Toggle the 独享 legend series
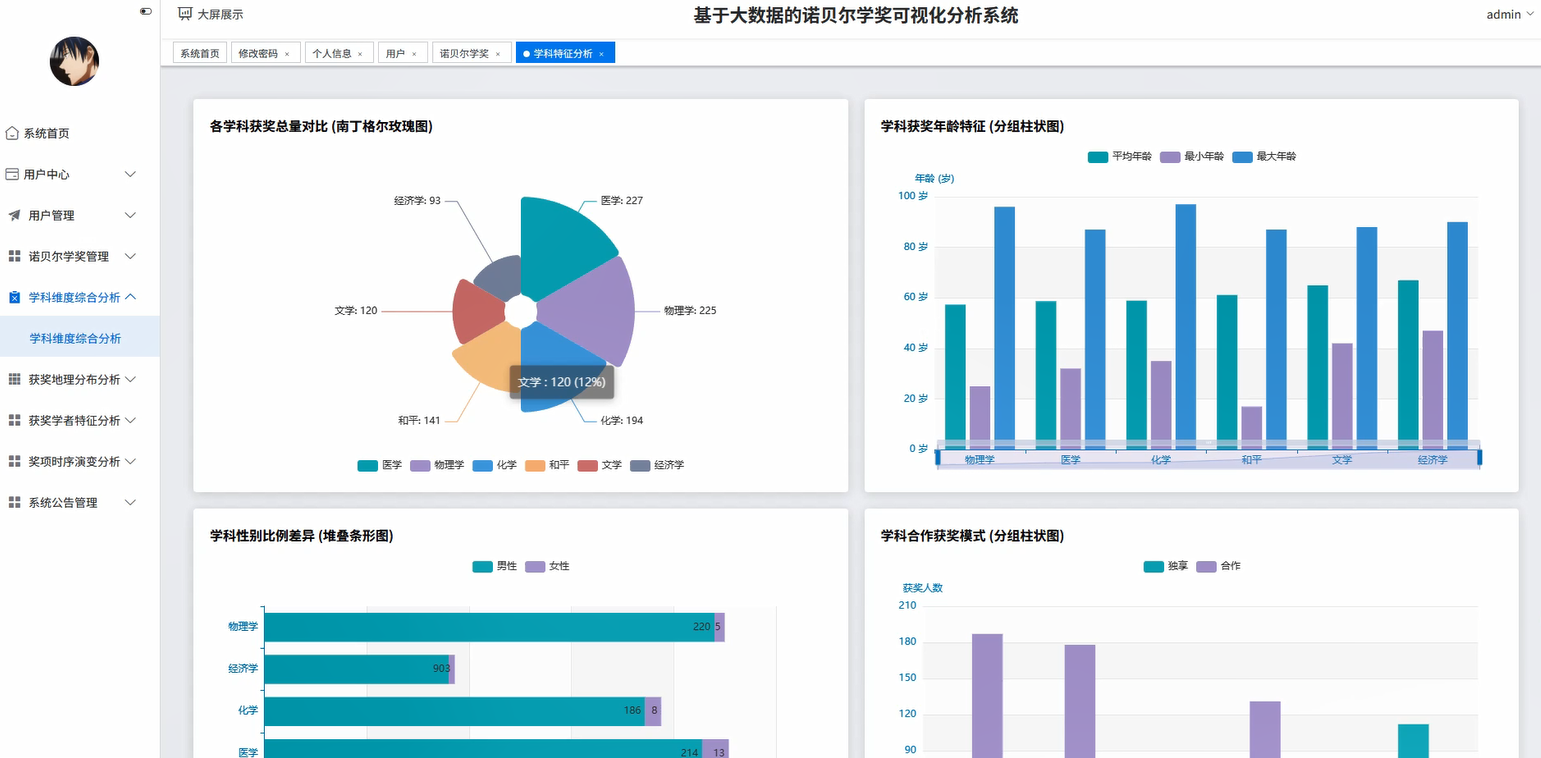 (x=1166, y=566)
